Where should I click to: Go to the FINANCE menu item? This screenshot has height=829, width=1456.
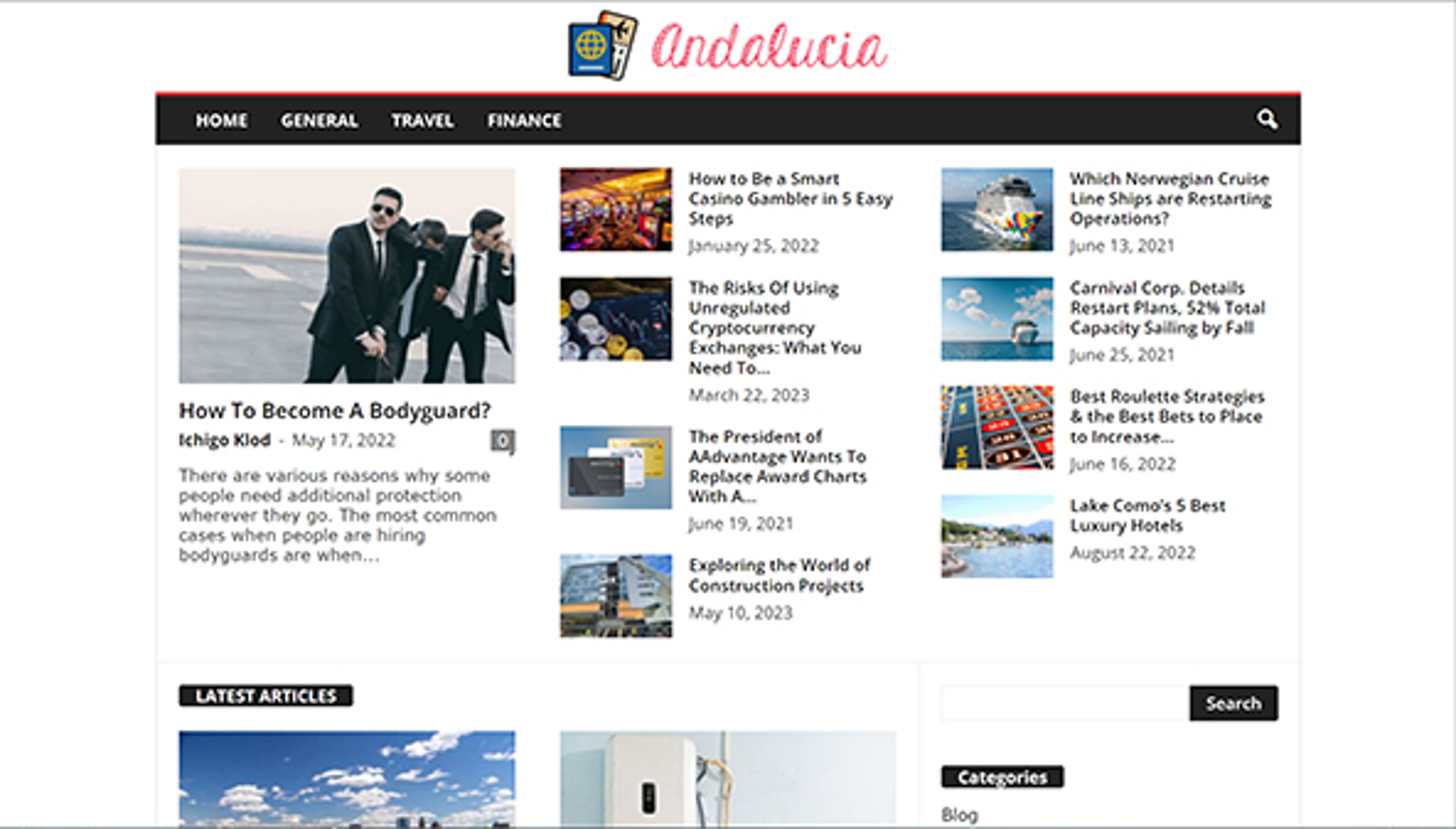(x=524, y=121)
